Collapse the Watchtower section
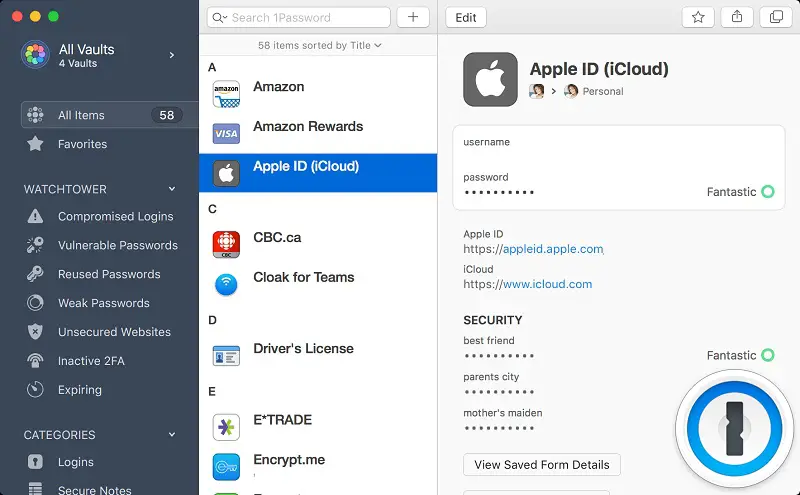The height and width of the screenshot is (495, 800). coord(172,189)
